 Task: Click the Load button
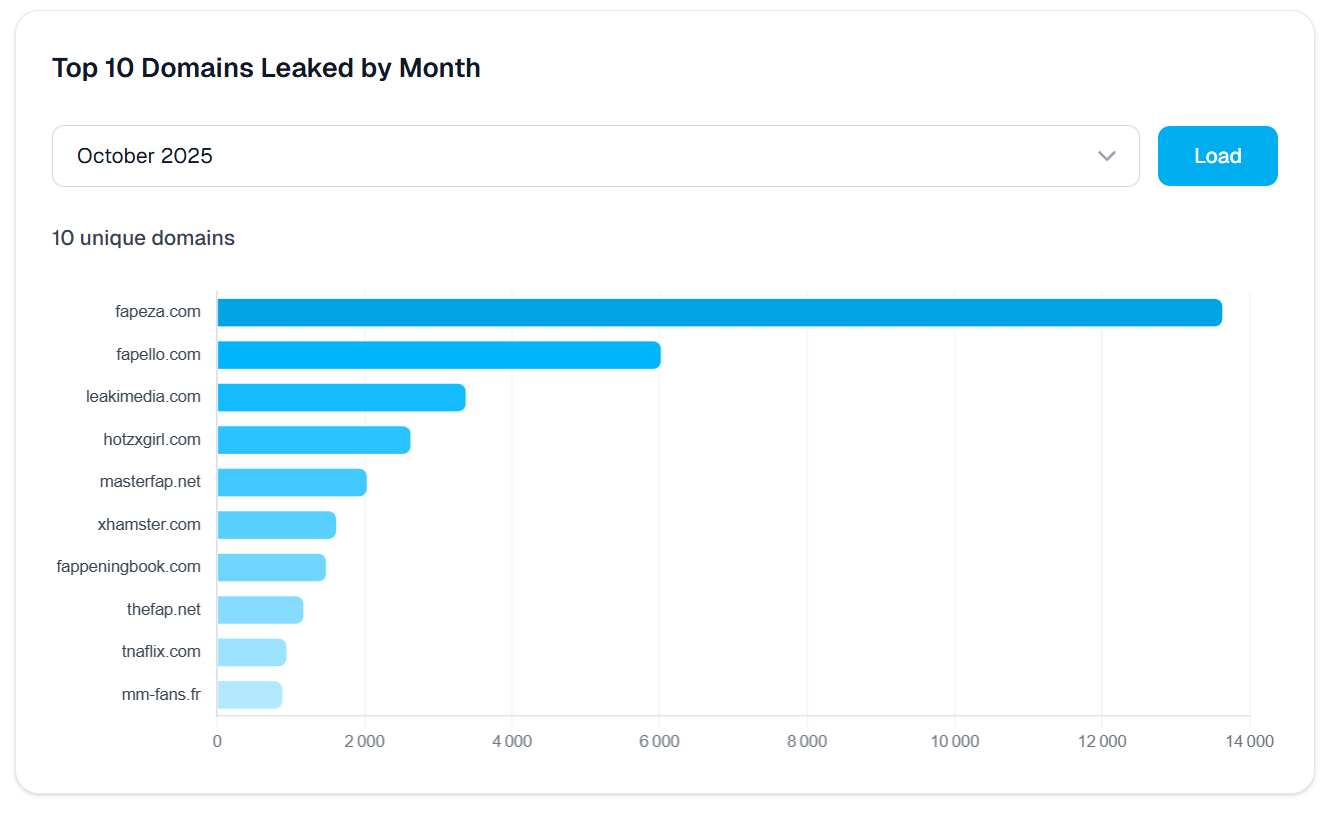coord(1217,156)
